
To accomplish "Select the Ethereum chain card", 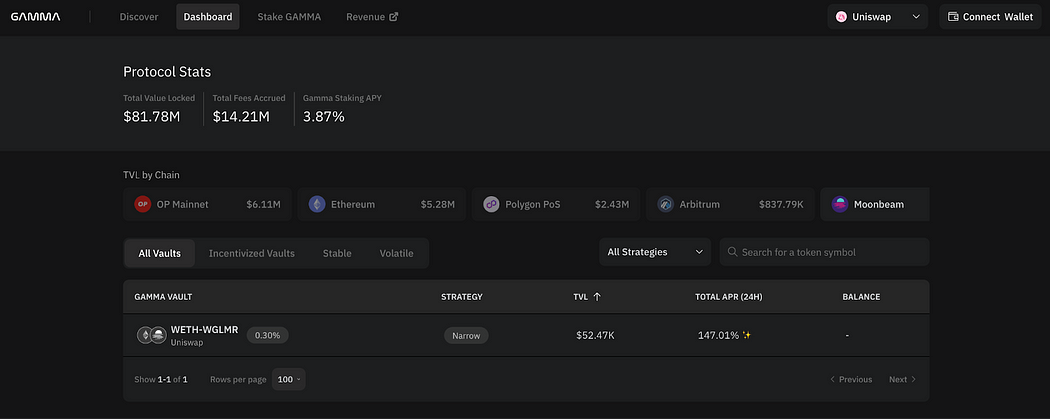I will point(382,204).
